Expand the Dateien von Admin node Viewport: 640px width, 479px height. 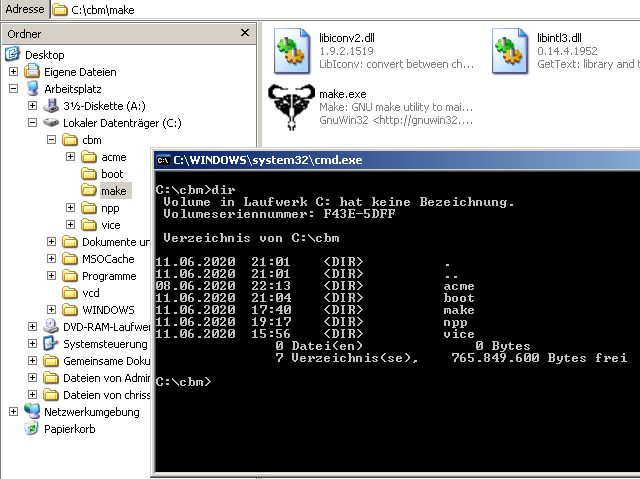click(x=32, y=378)
